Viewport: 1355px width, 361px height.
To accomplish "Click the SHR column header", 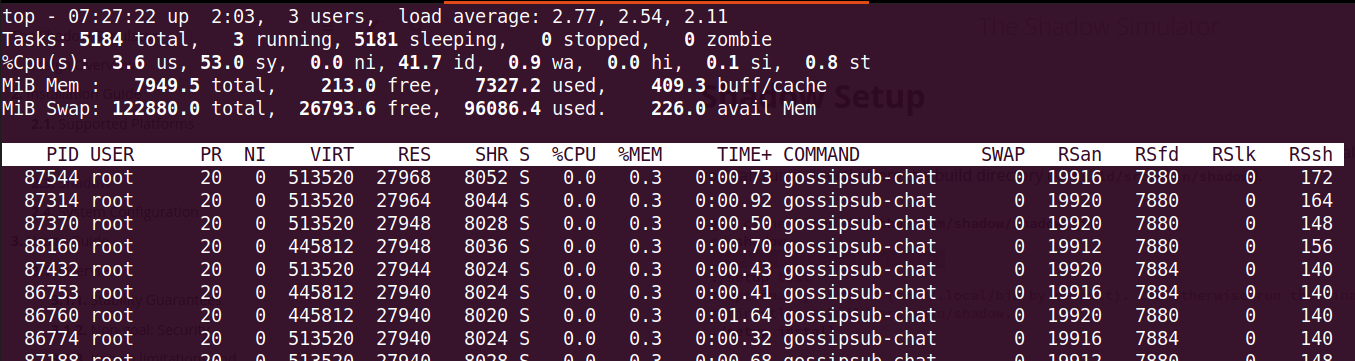I will tap(492, 155).
